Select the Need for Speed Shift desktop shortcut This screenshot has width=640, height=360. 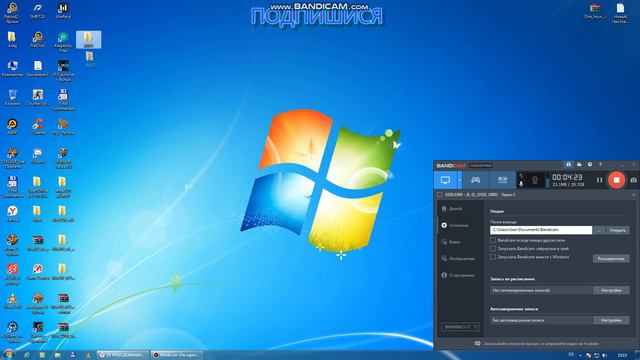click(x=38, y=11)
